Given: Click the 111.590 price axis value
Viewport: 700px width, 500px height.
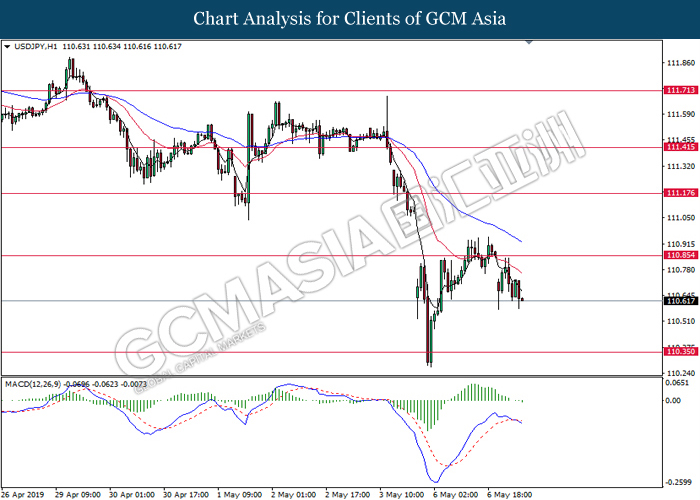Looking at the screenshot, I should click(681, 115).
